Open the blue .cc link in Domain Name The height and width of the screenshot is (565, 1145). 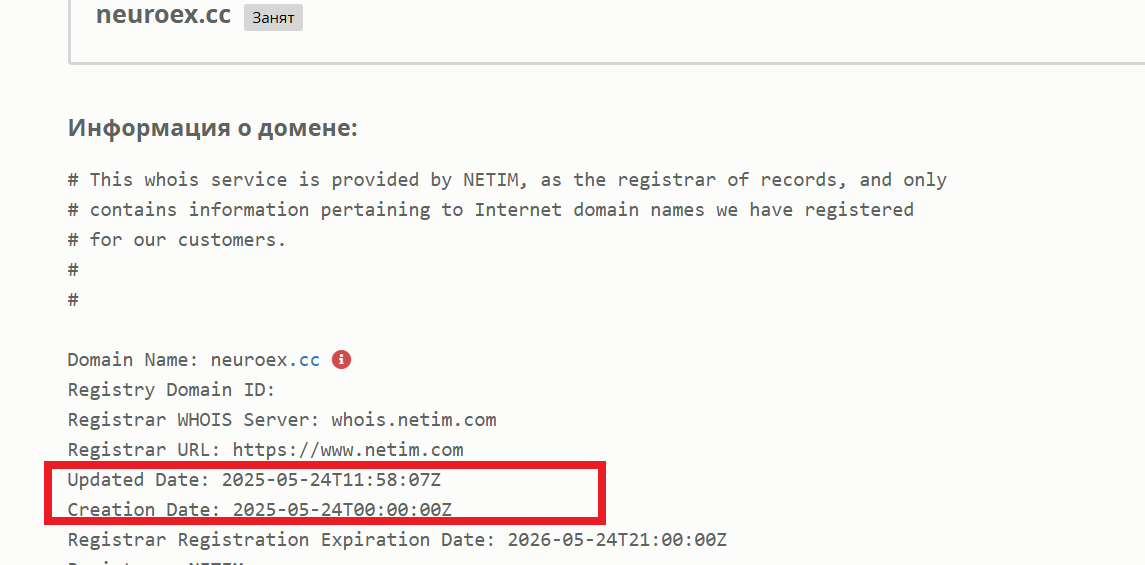pos(304,360)
